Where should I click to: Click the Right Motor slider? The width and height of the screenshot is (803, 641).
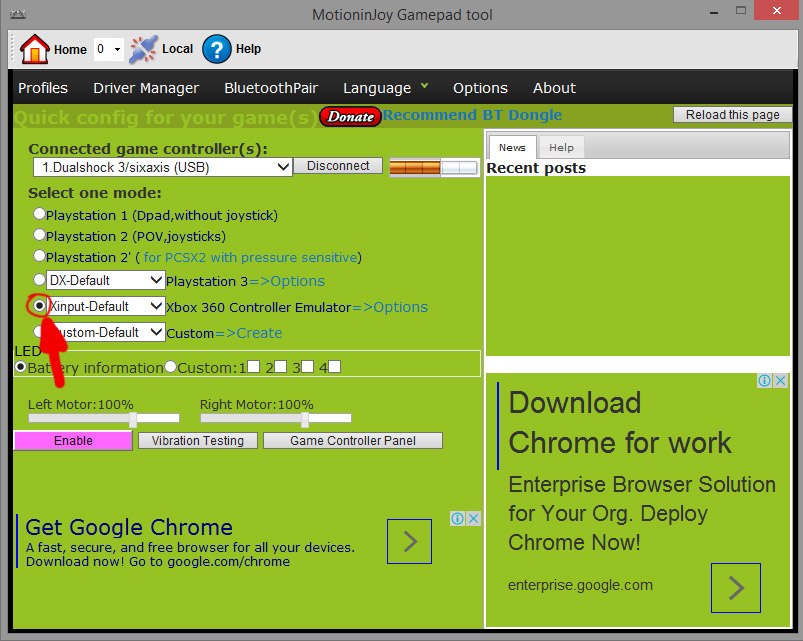(x=276, y=419)
